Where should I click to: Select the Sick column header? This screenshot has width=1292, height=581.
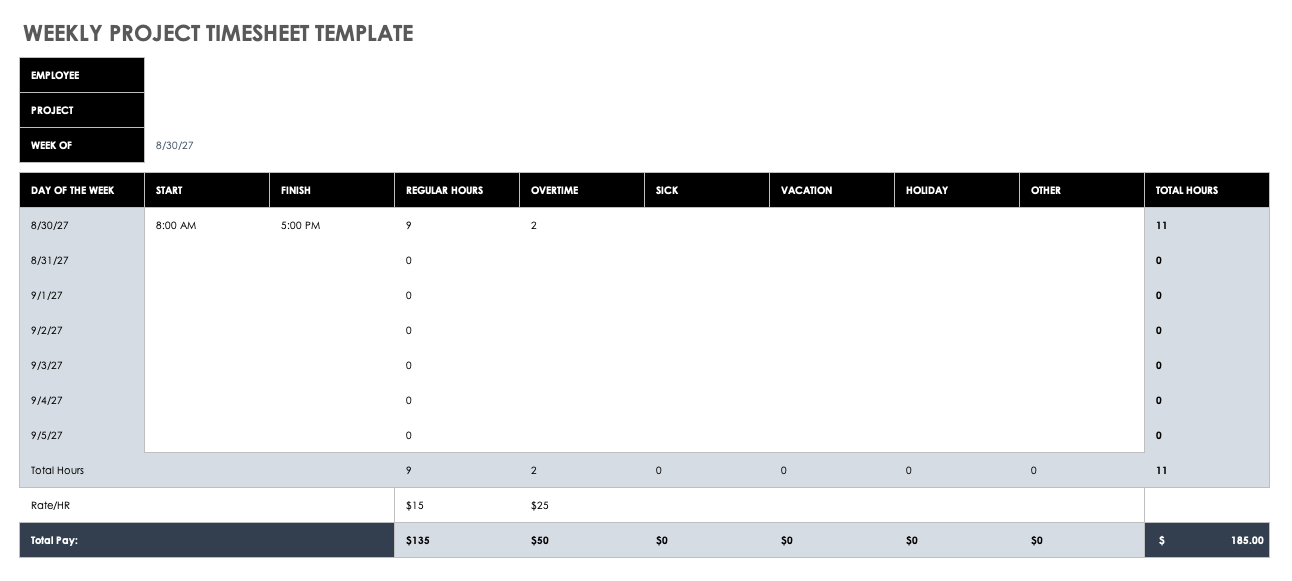click(667, 190)
